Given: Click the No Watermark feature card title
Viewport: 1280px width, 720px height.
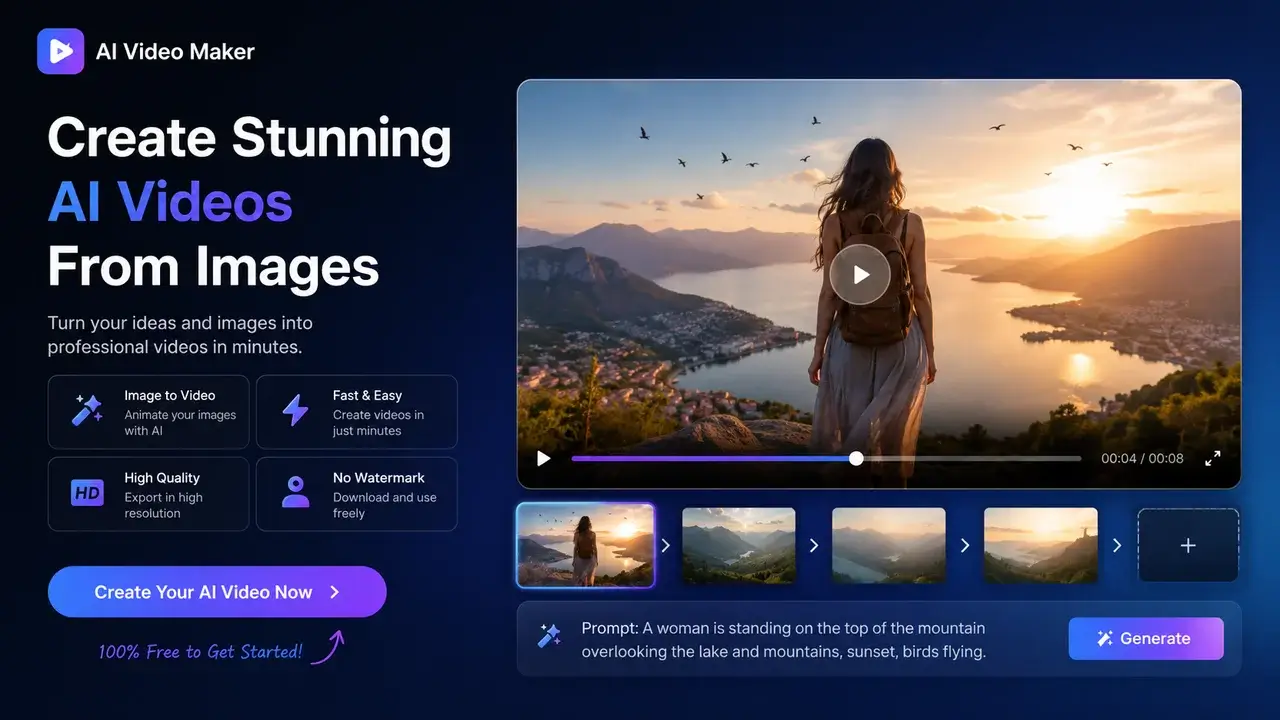Looking at the screenshot, I should (379, 478).
